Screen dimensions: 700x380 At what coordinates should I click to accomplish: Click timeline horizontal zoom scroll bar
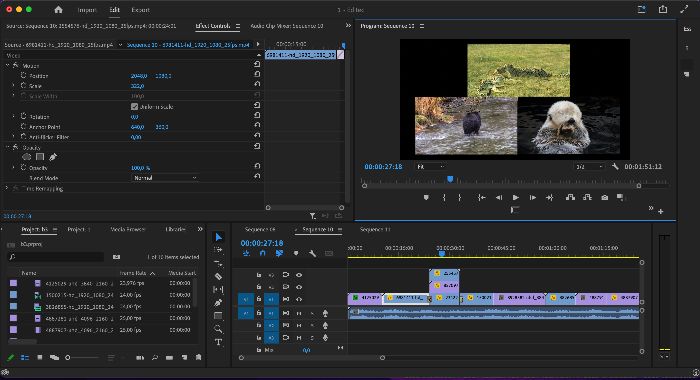[x=312, y=358]
